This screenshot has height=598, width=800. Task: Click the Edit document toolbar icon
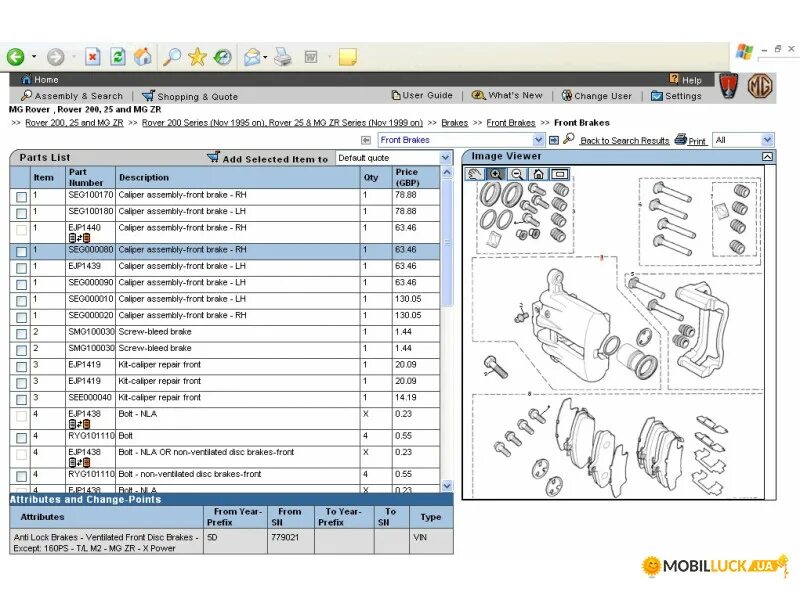point(311,57)
